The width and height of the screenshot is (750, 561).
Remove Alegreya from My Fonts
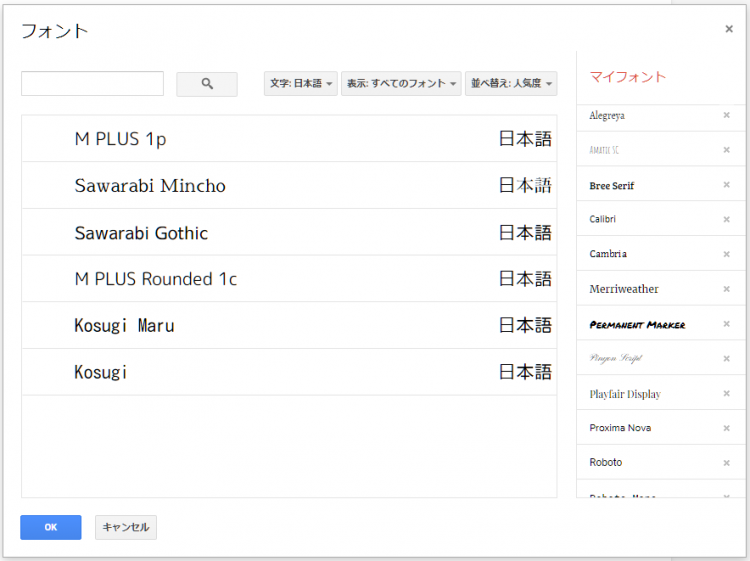point(726,115)
